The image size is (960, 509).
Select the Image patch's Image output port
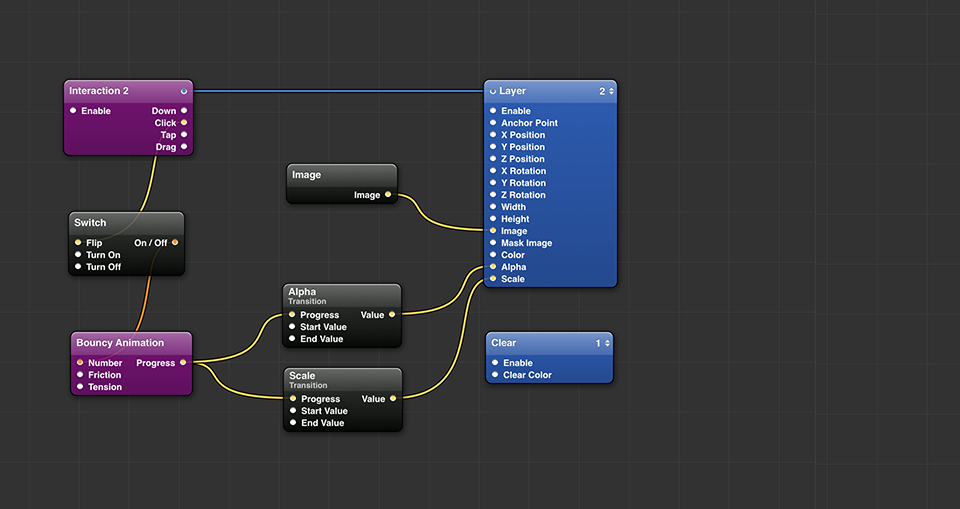point(388,195)
